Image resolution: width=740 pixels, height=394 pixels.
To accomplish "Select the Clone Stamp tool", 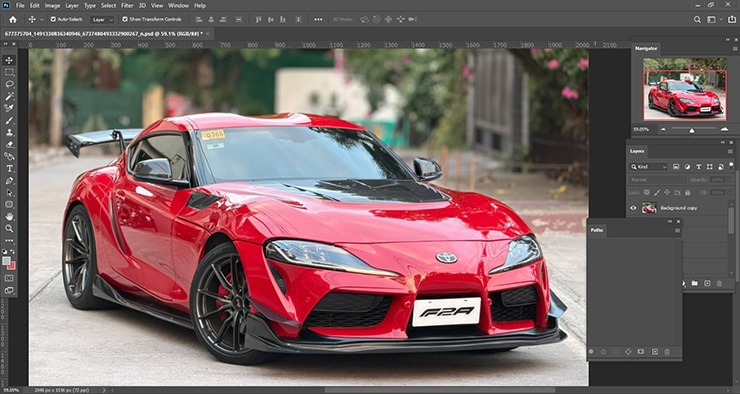I will 9,133.
